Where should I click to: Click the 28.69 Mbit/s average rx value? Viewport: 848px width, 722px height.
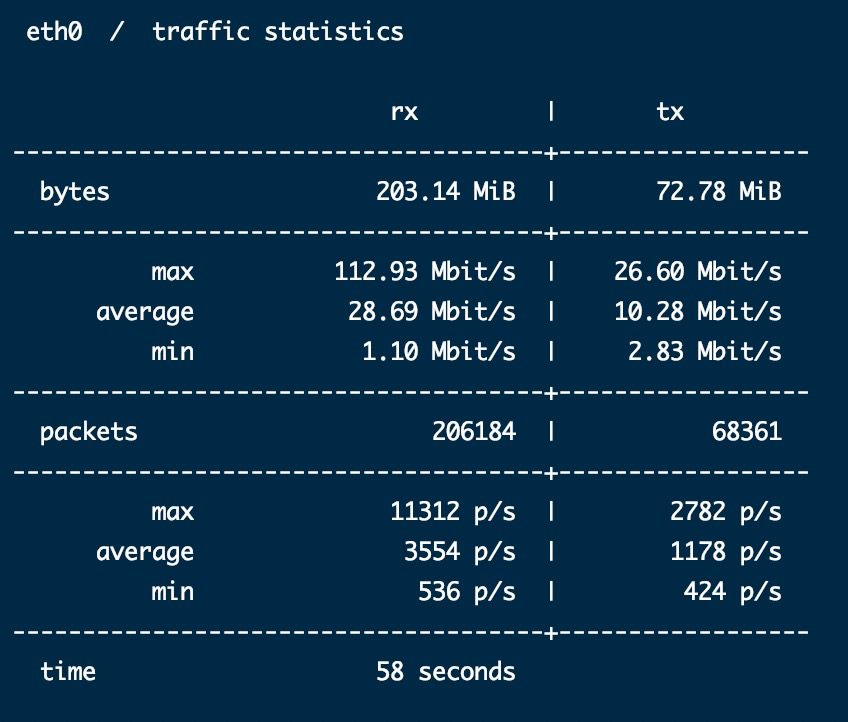tap(432, 311)
